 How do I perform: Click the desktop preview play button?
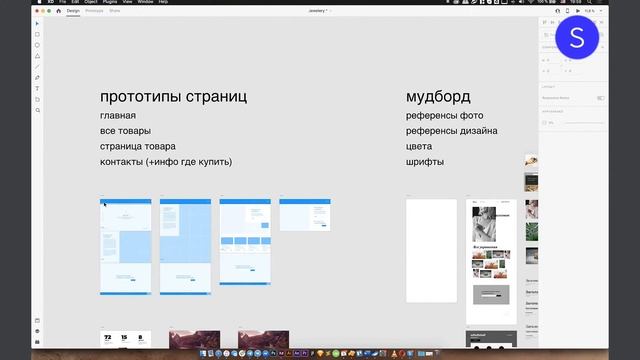tap(578, 11)
